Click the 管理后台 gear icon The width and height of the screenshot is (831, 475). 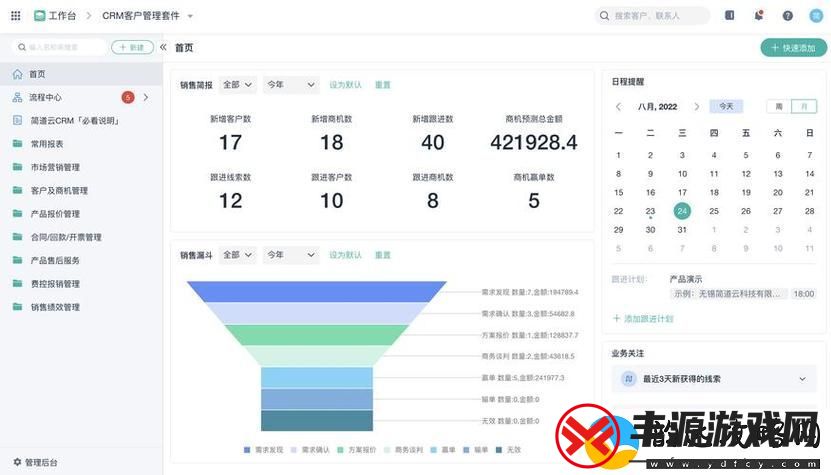[x=17, y=462]
